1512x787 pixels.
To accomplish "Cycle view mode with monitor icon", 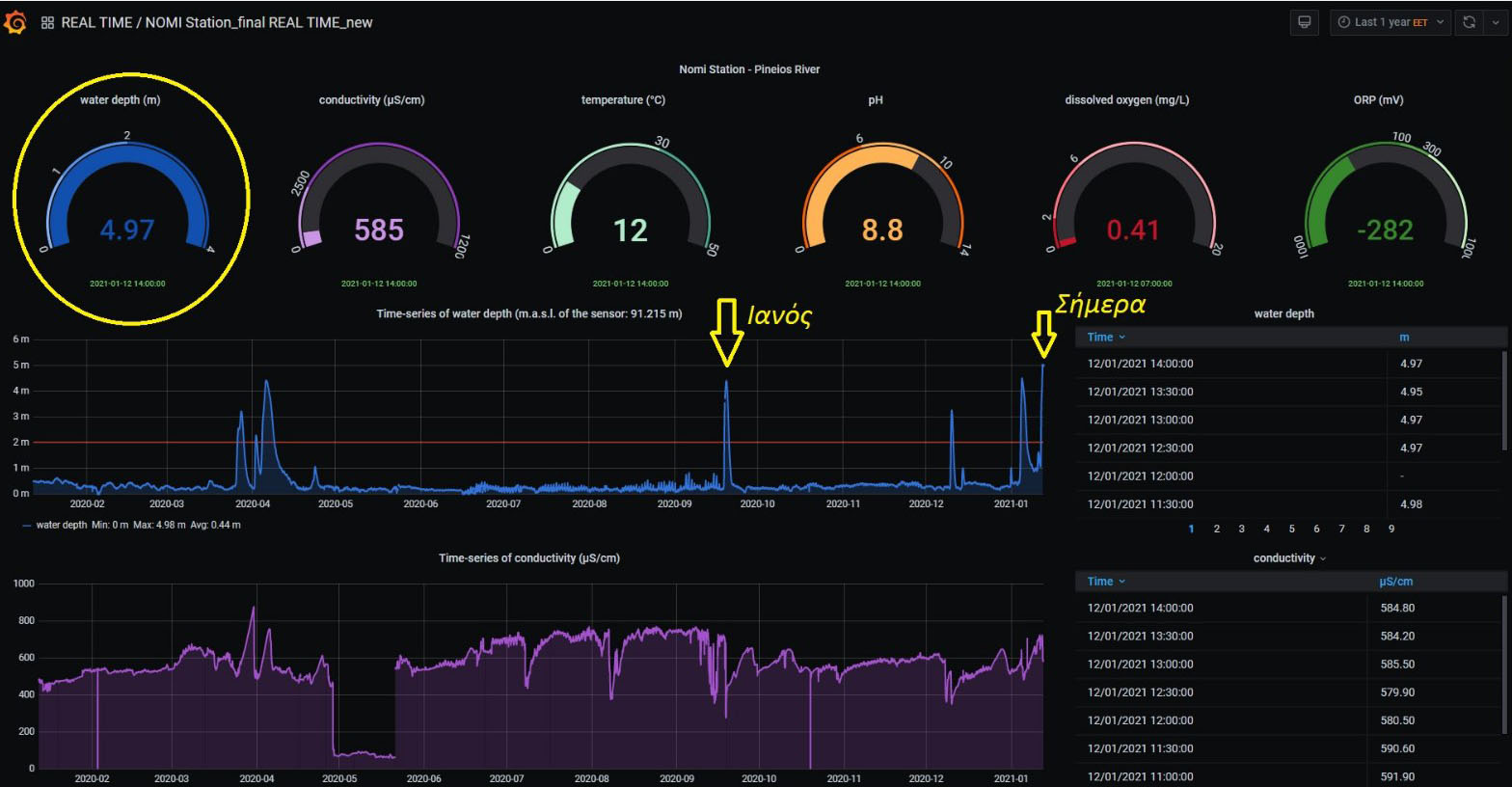I will click(x=1304, y=22).
